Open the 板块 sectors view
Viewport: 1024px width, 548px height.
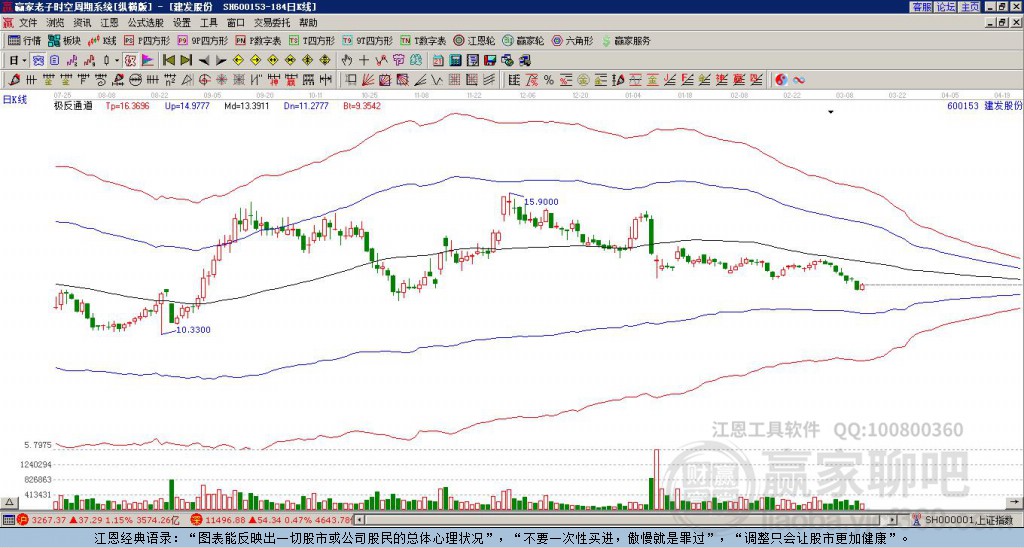tap(65, 40)
